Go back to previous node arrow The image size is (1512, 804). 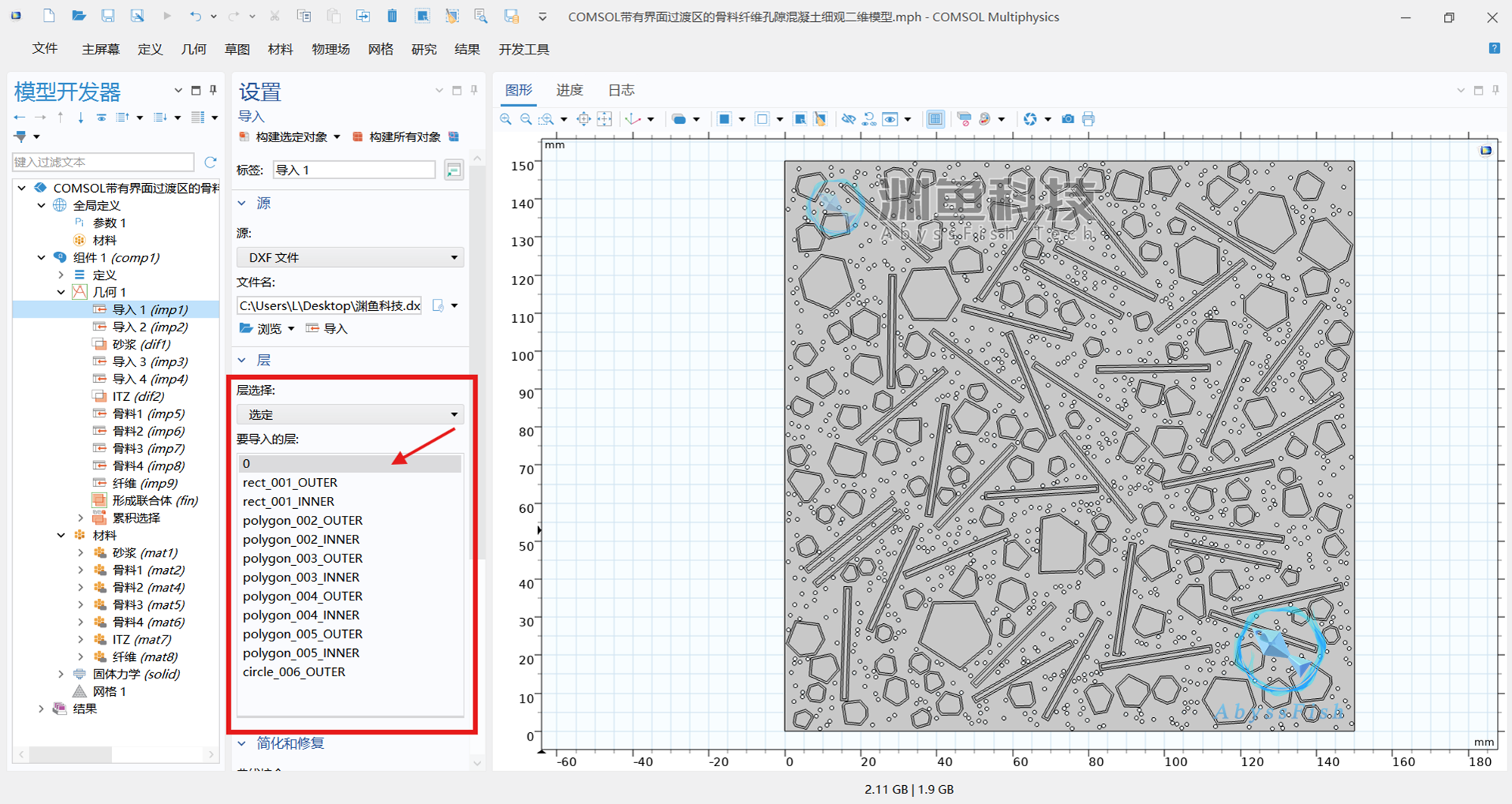20,117
